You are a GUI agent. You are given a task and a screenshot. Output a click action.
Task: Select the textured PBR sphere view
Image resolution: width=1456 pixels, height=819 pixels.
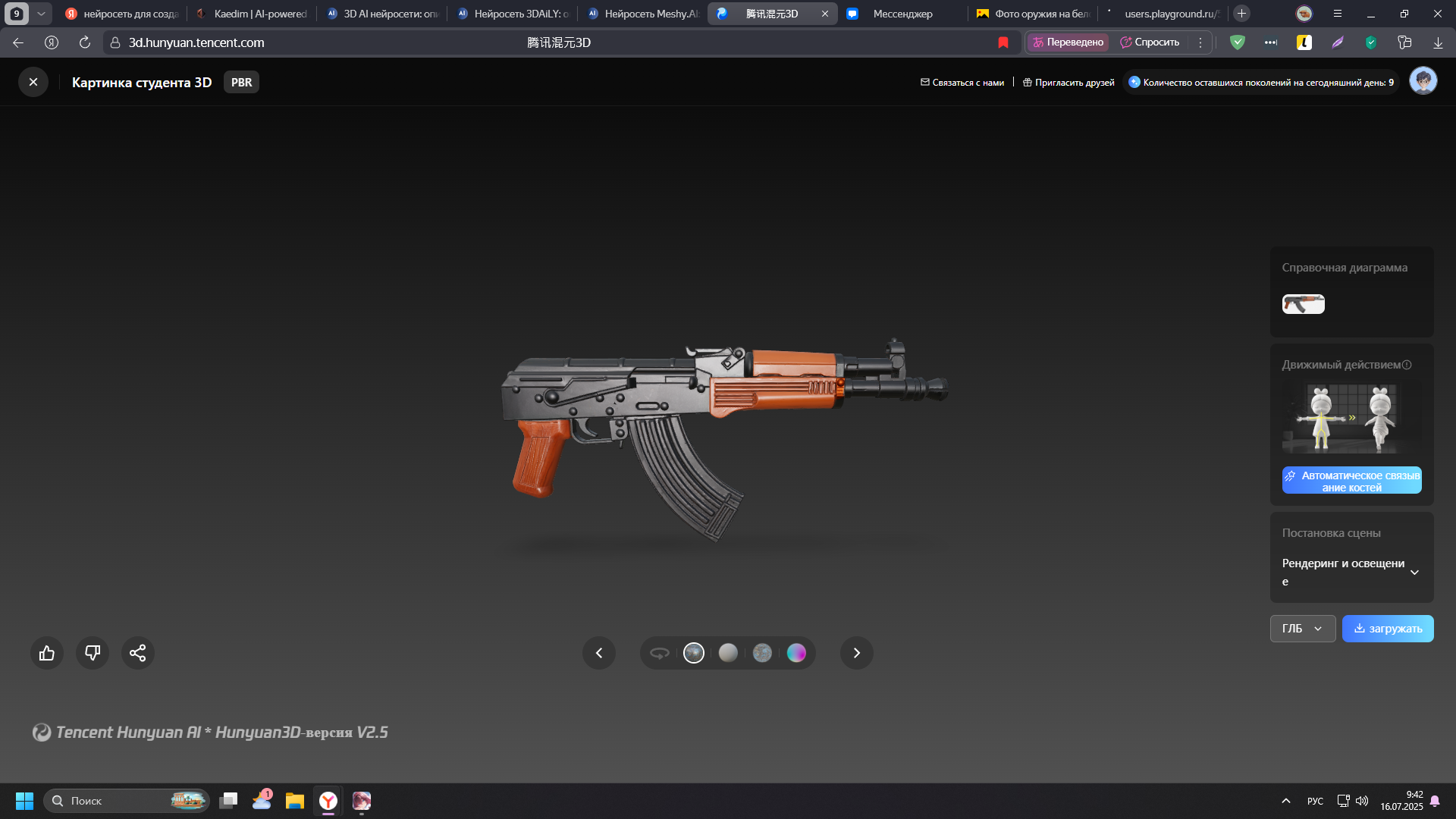pyautogui.click(x=694, y=653)
